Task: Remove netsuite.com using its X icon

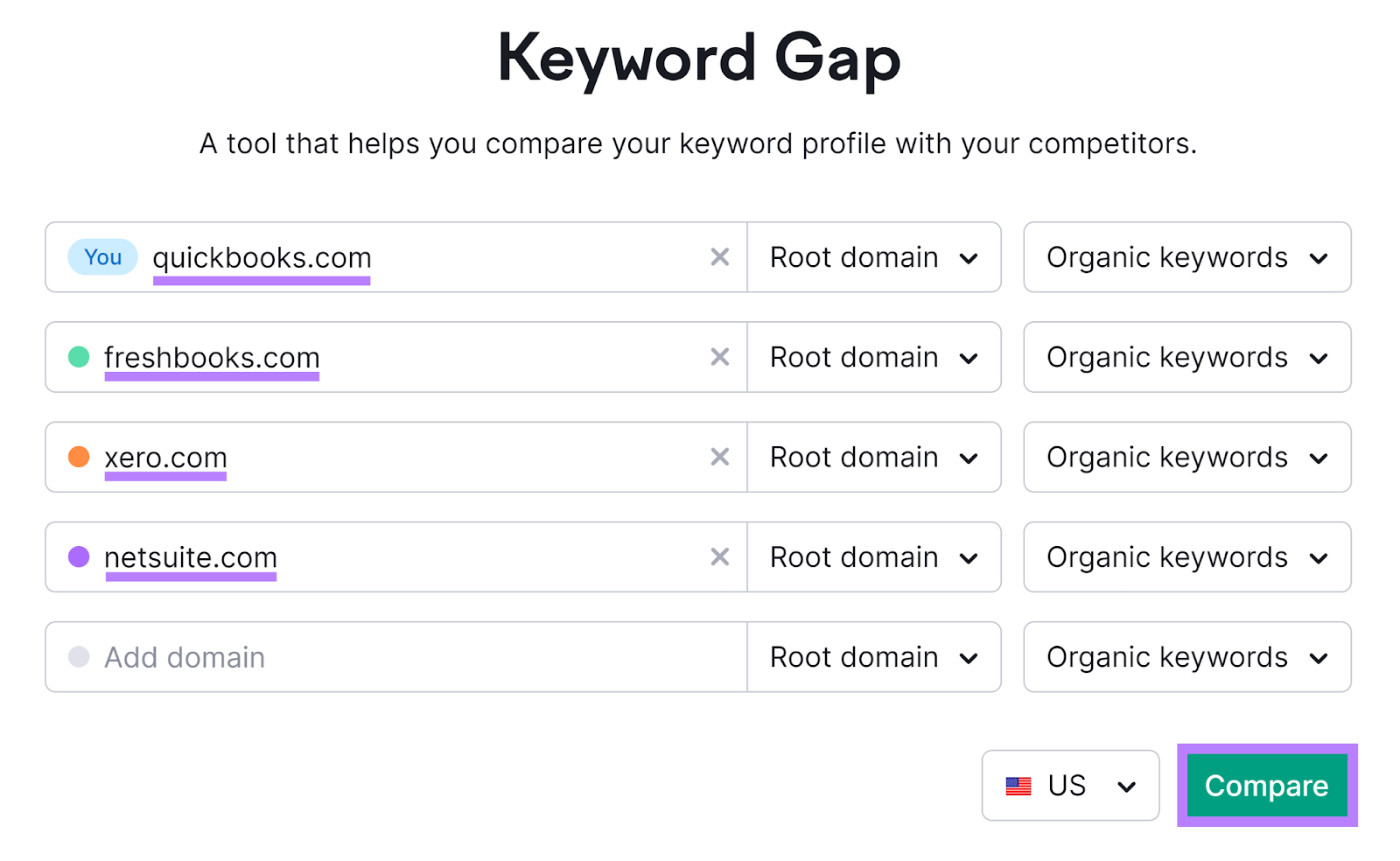Action: [720, 556]
